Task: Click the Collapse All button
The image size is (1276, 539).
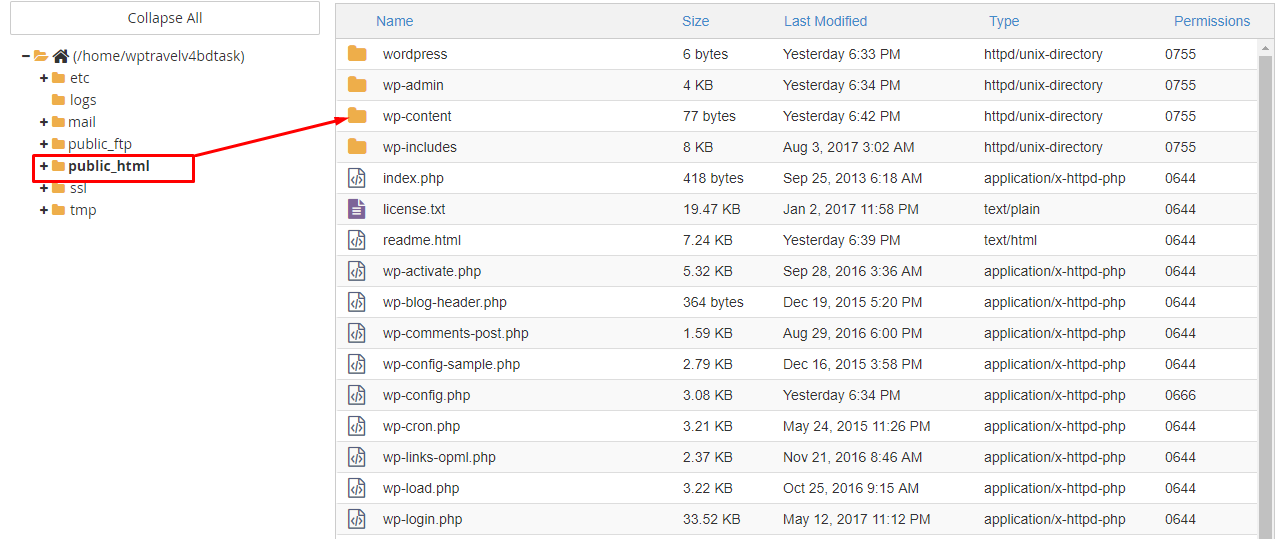Action: (x=165, y=18)
